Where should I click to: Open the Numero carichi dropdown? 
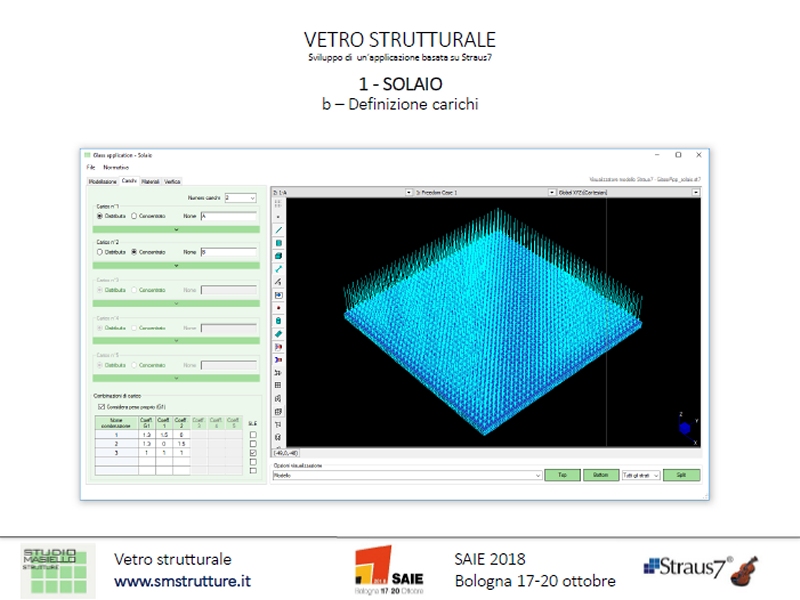pyautogui.click(x=241, y=198)
